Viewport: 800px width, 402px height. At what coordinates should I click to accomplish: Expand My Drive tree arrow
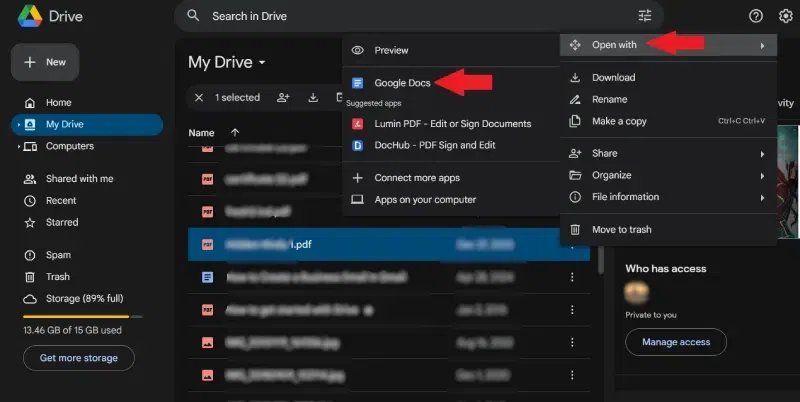(19, 124)
